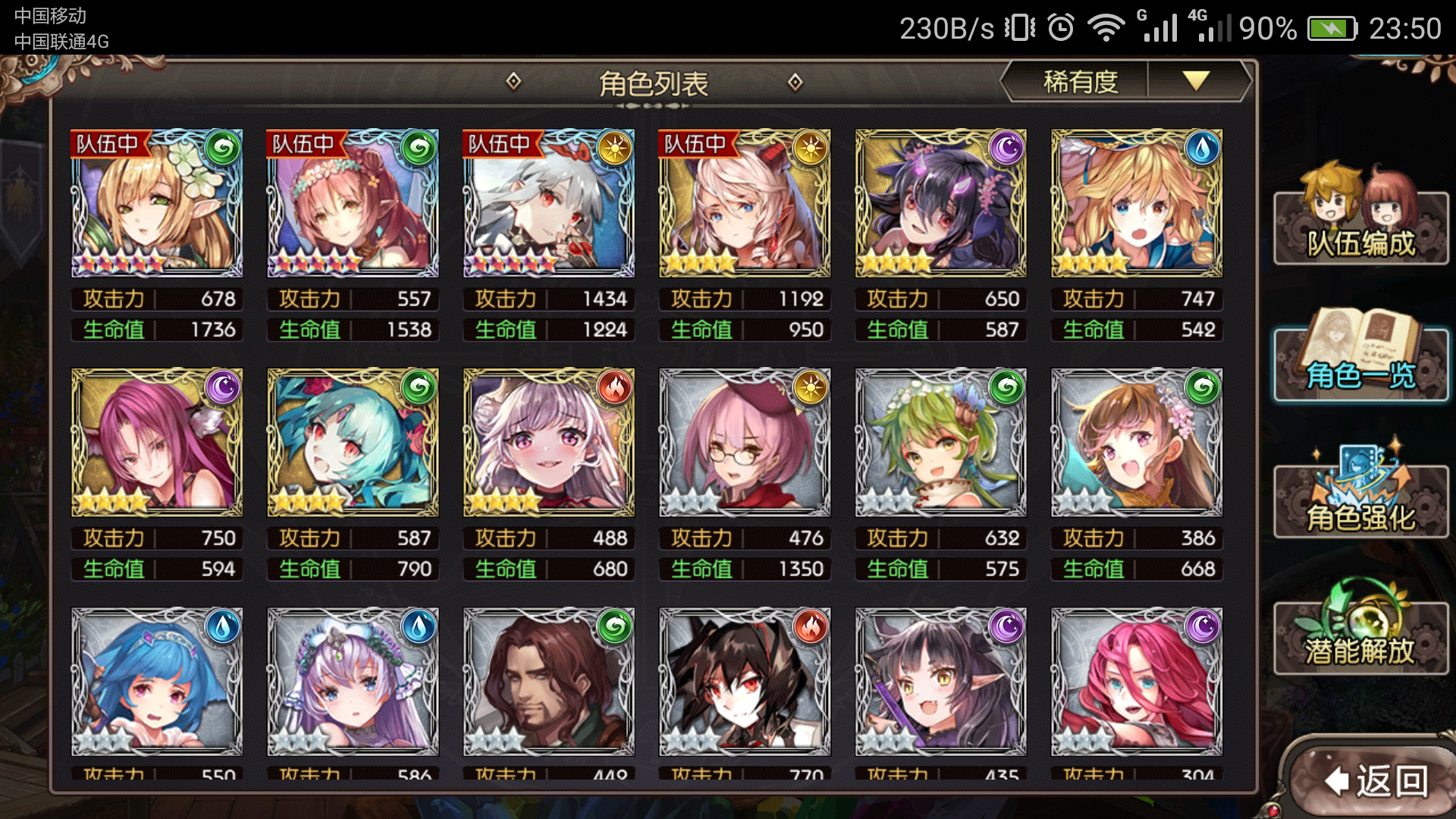Select the bearded brown-haired man portrait

(548, 681)
